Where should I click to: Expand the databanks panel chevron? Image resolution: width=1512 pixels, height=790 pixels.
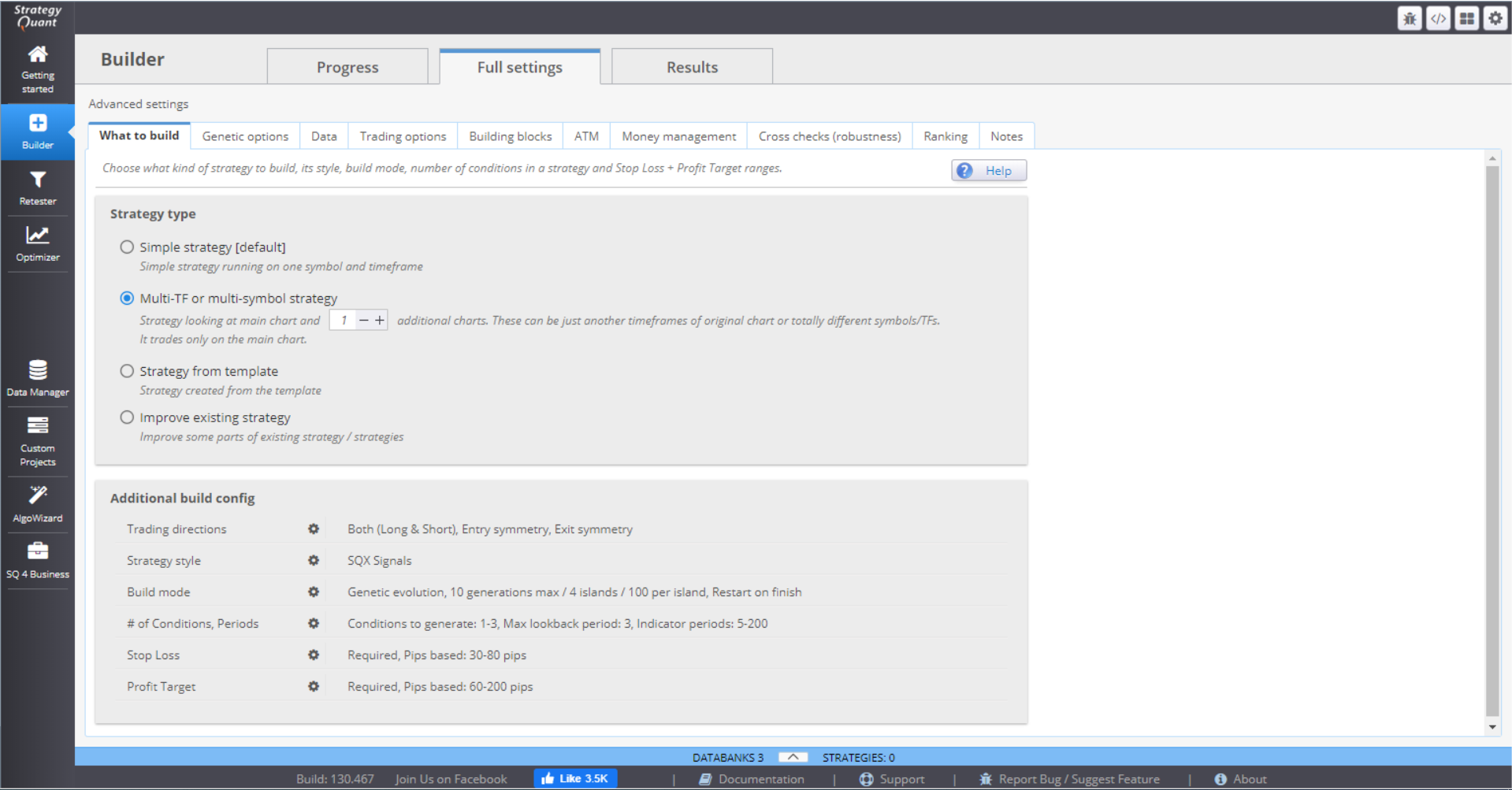(x=793, y=757)
